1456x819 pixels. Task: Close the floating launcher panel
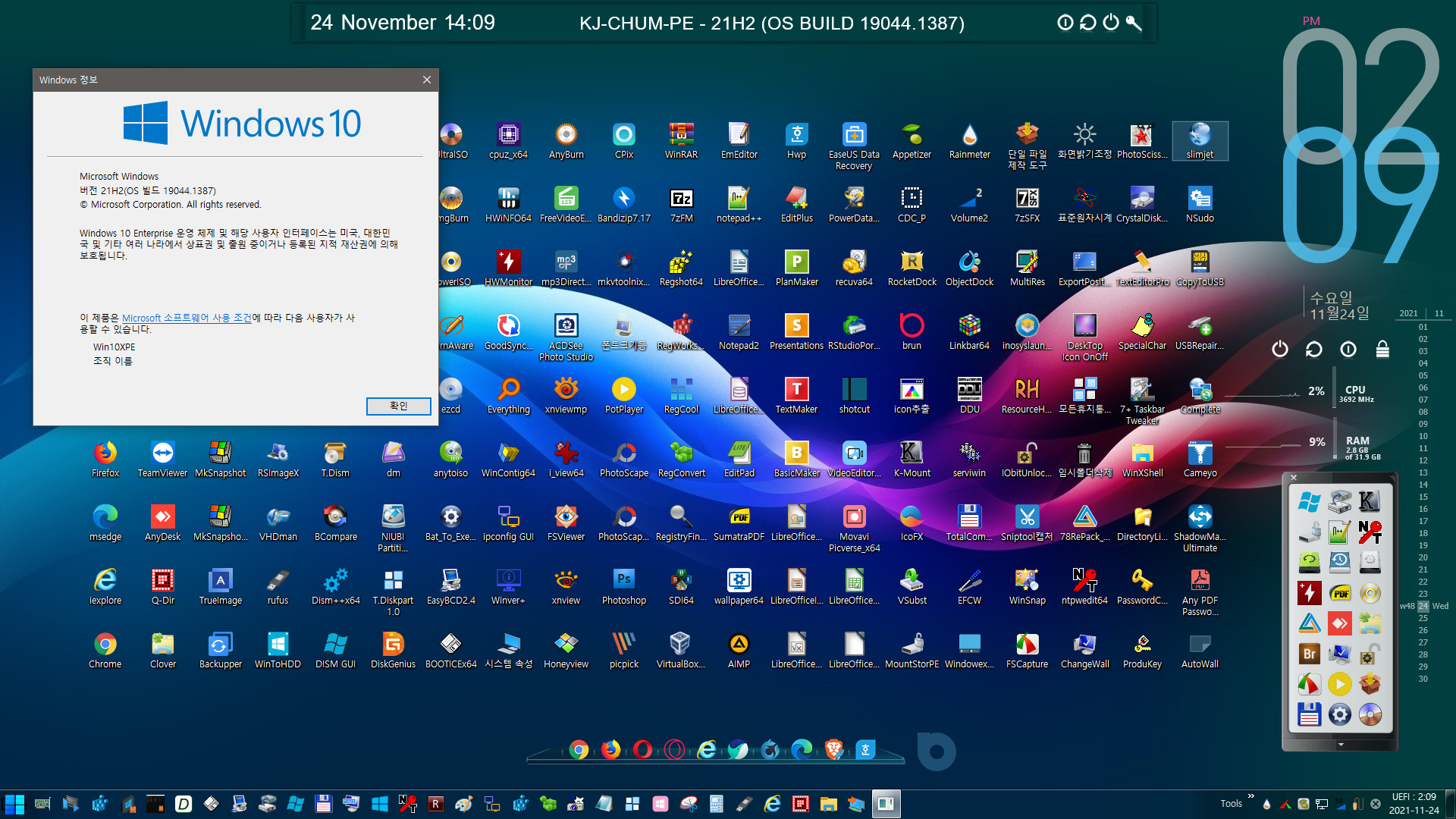pos(1294,478)
